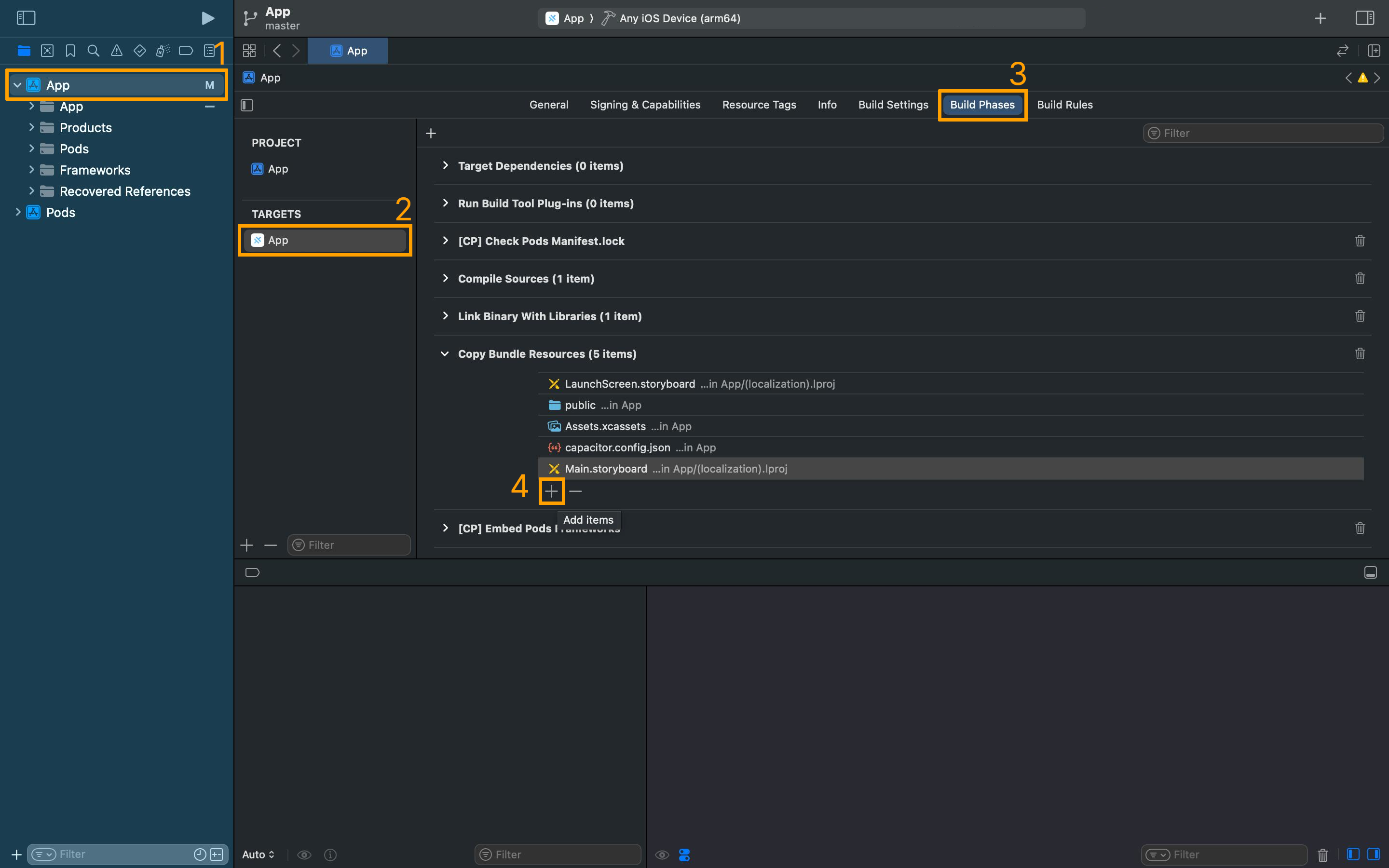Hide the debug area with the bottom-right toggle

1370,572
